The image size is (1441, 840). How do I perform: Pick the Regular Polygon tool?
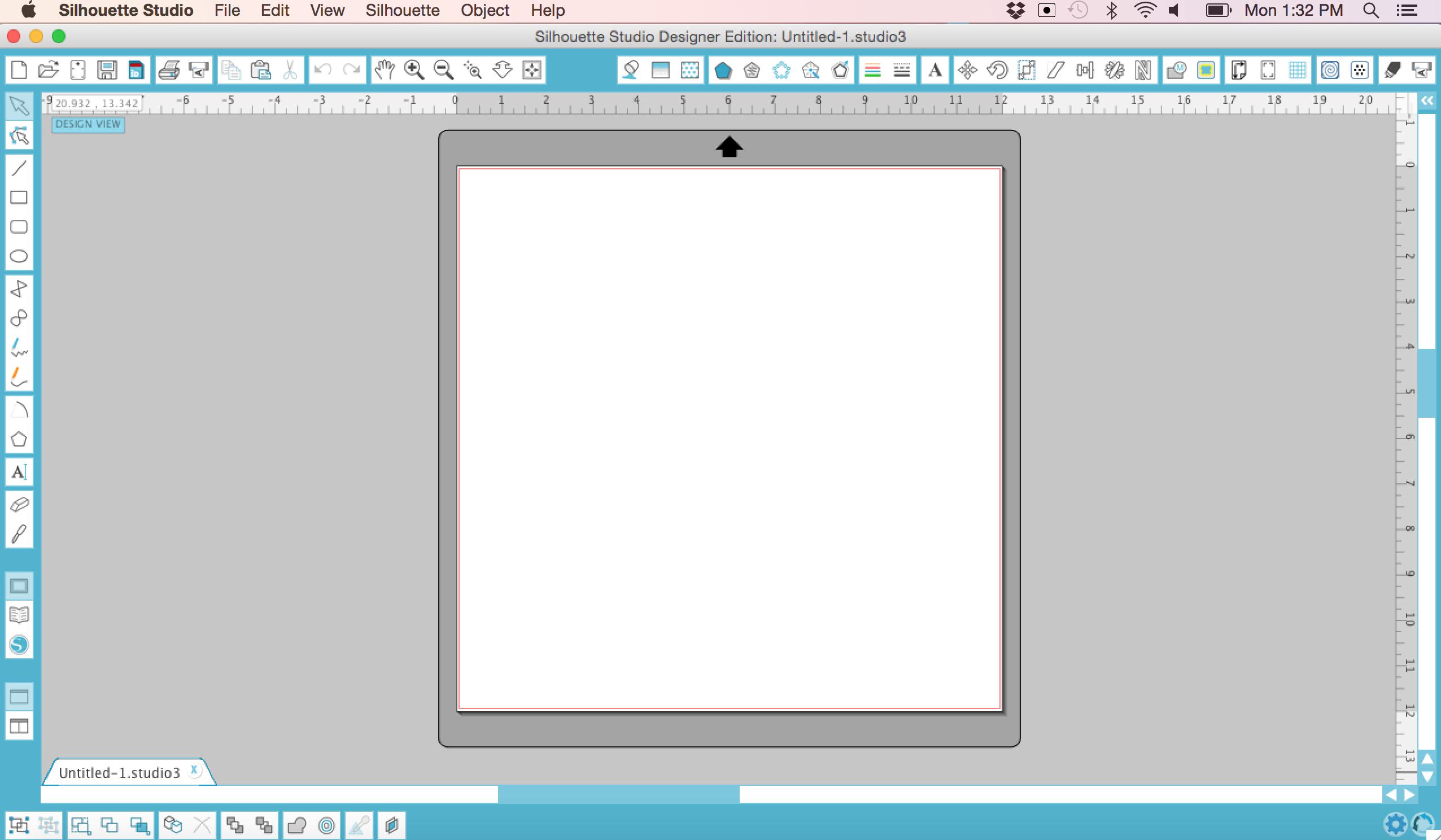[x=19, y=439]
